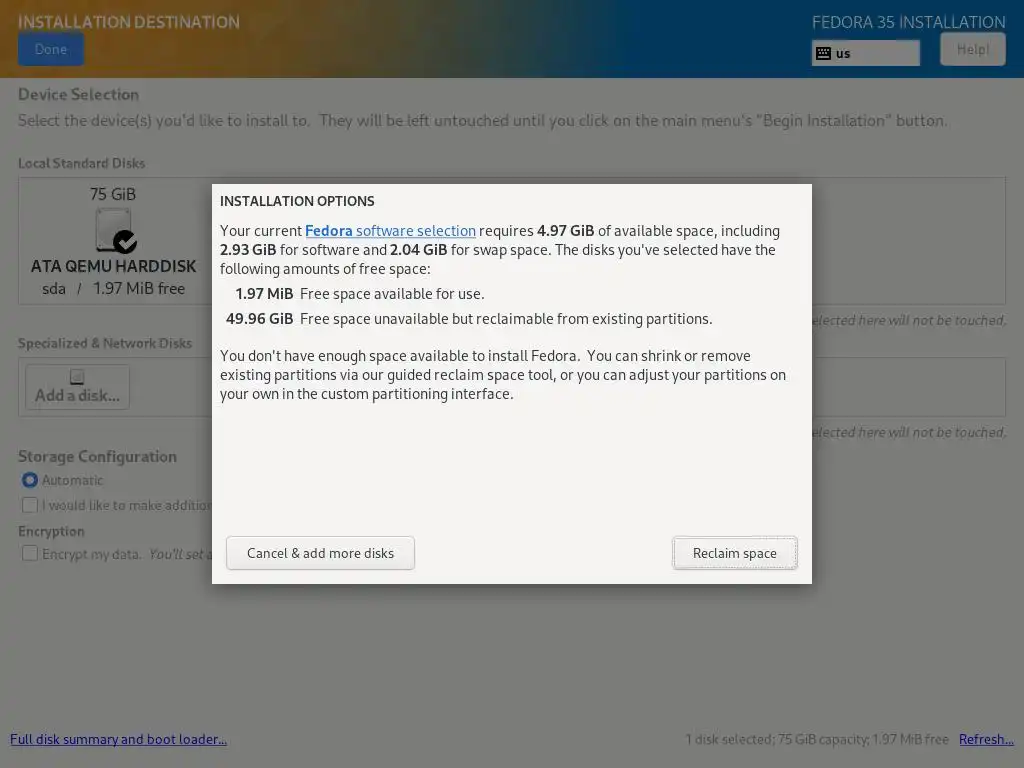Select the ATA QEMU HARDDISK disk icon

click(x=116, y=231)
